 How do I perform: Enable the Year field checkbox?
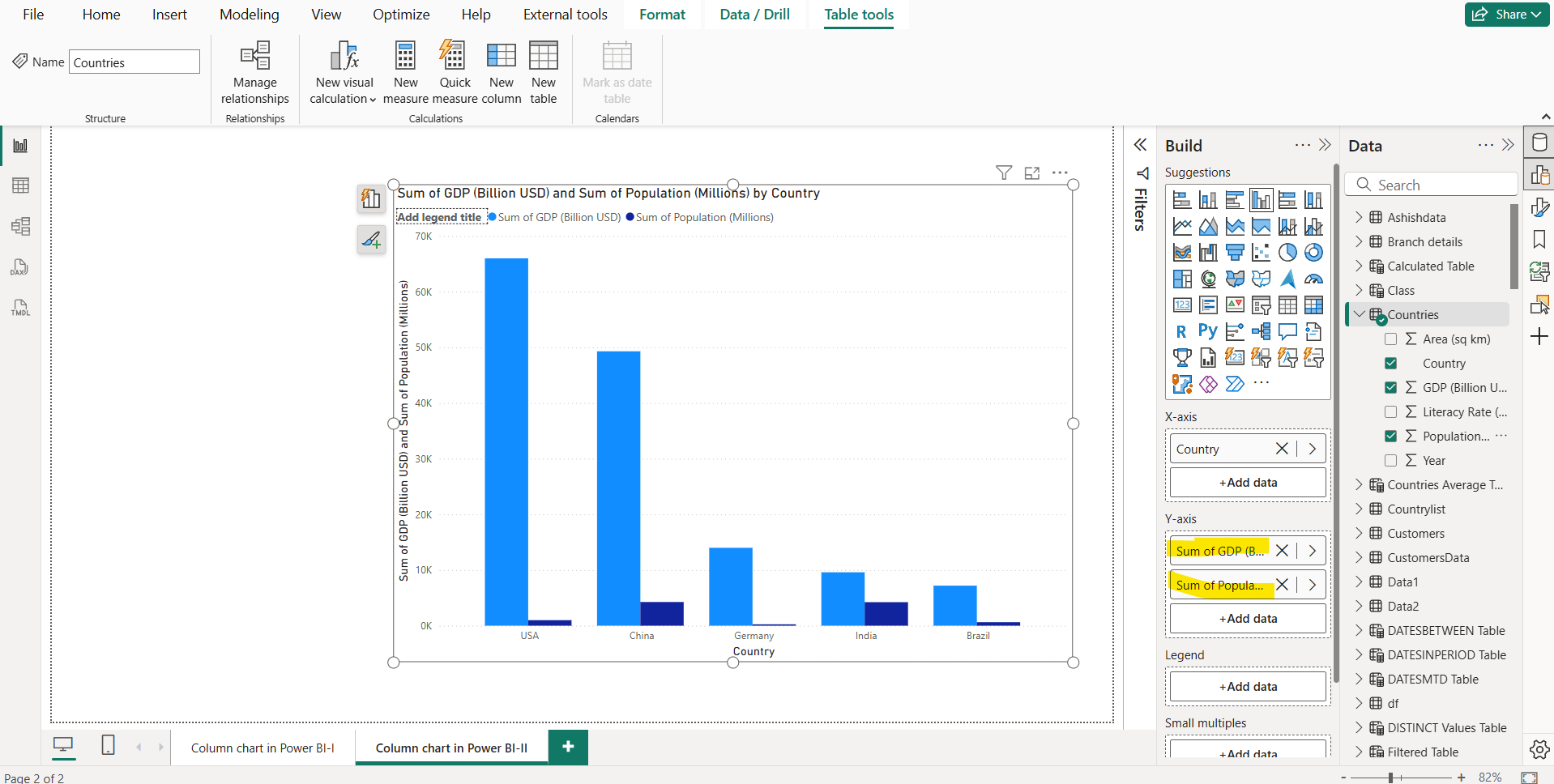[1391, 460]
